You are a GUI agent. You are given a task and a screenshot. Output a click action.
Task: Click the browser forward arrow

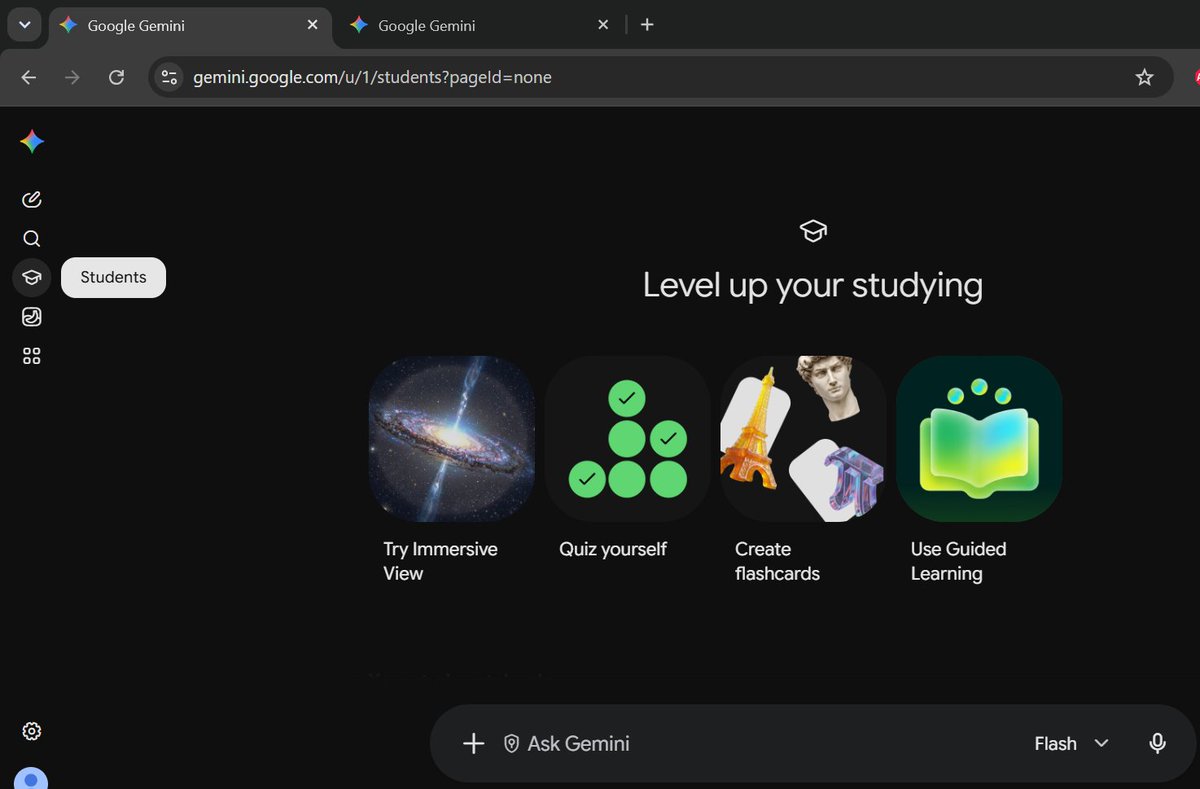point(72,77)
